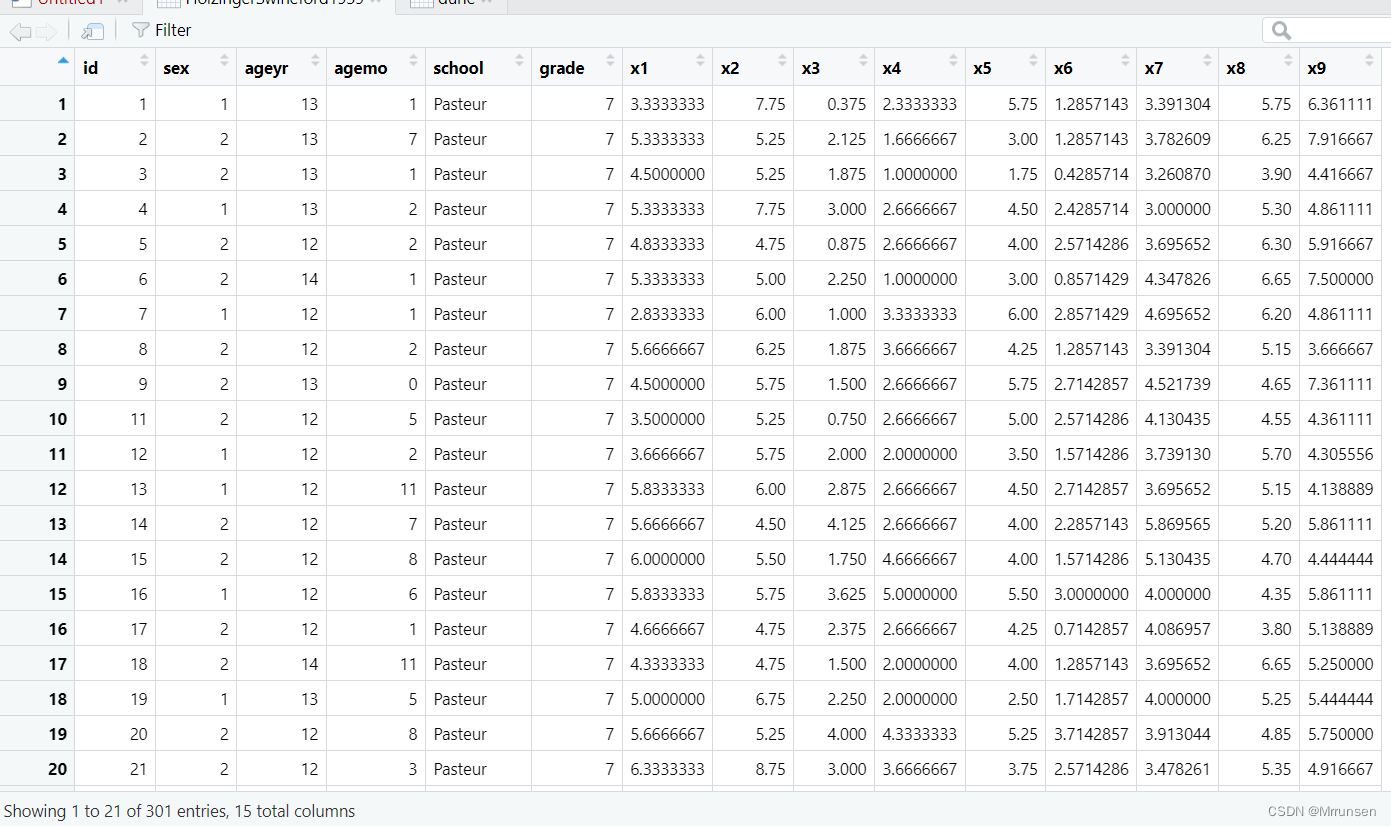Click x3 value 3.625
This screenshot has width=1391, height=826.
pos(846,594)
